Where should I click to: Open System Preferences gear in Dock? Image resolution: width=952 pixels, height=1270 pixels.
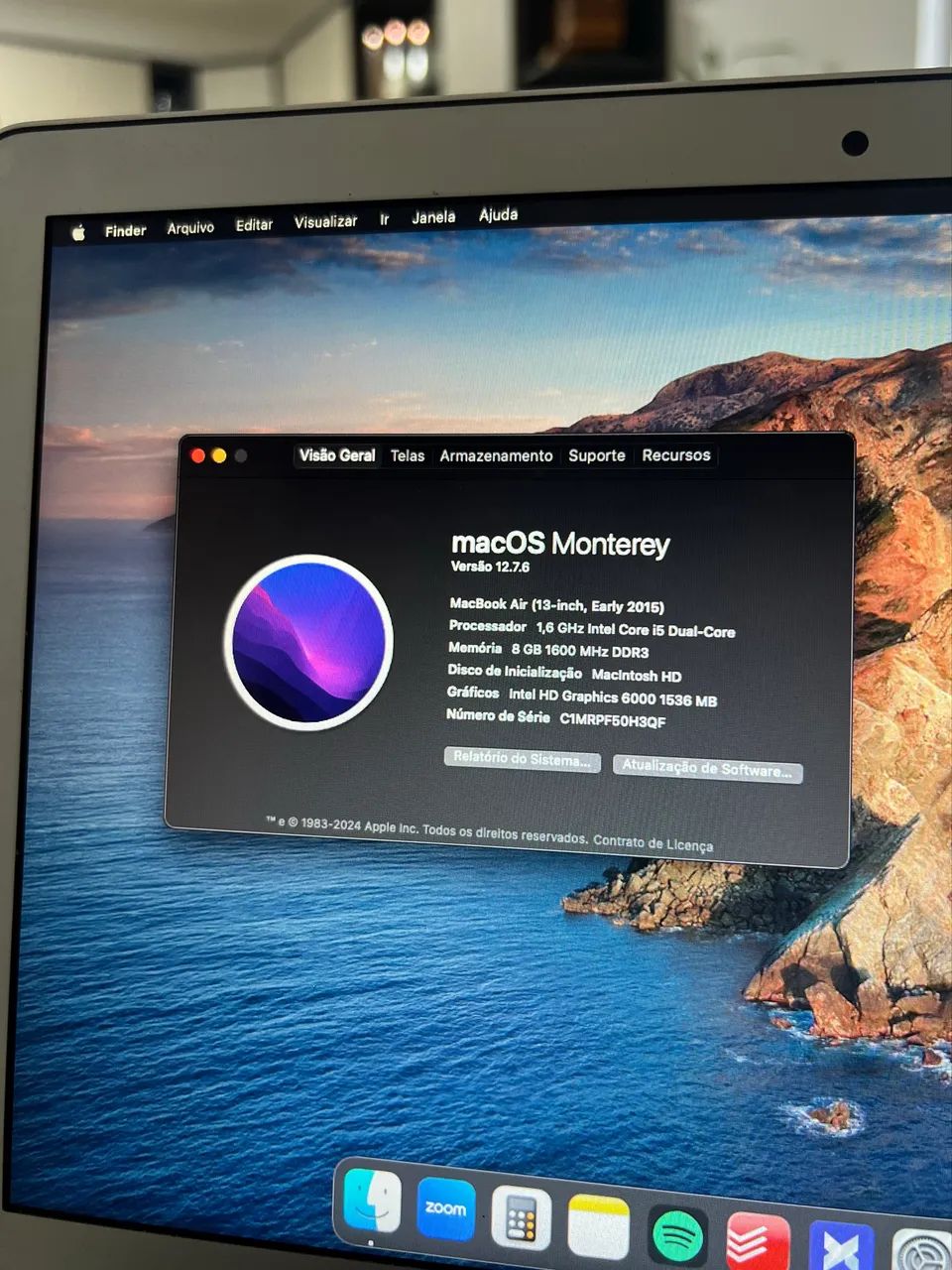(922, 1250)
